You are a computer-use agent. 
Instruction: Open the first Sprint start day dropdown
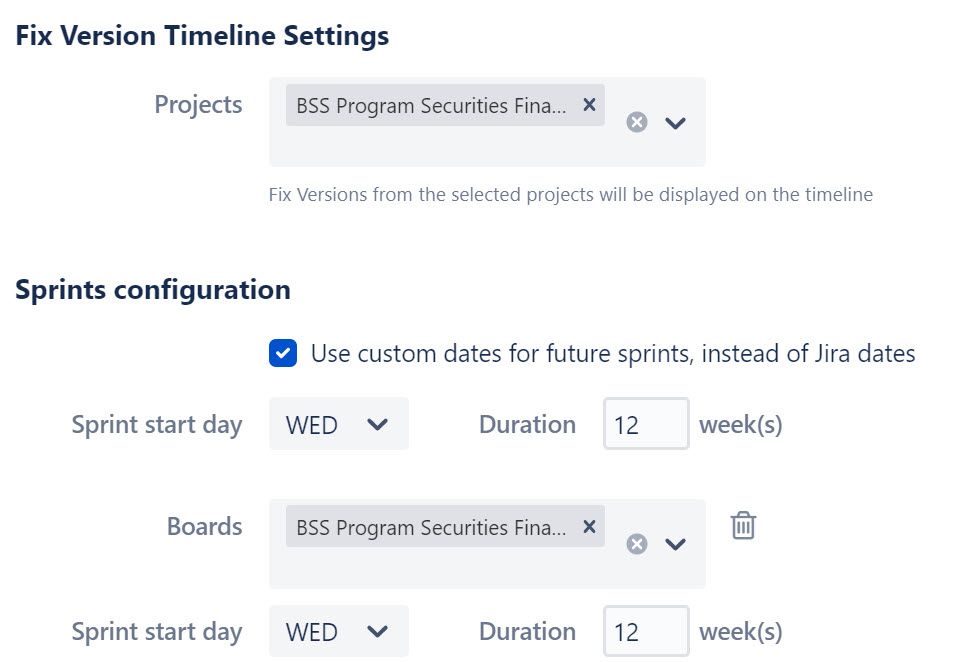(x=338, y=424)
